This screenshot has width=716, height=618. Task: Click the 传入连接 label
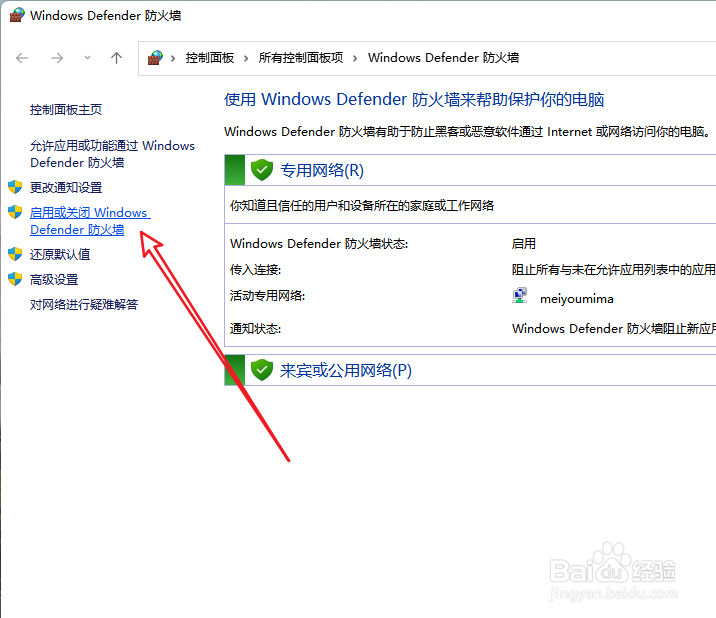click(x=255, y=270)
